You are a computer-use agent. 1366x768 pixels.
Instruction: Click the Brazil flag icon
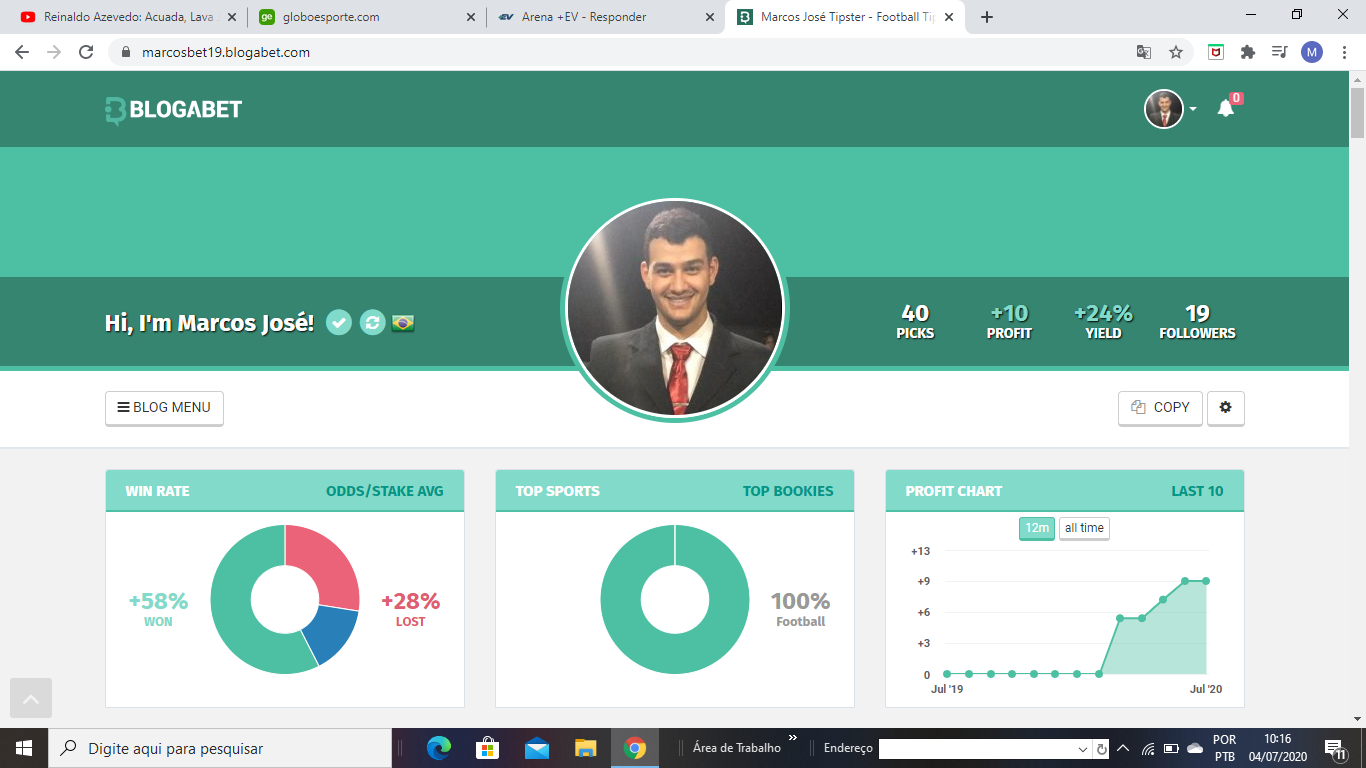click(x=403, y=323)
